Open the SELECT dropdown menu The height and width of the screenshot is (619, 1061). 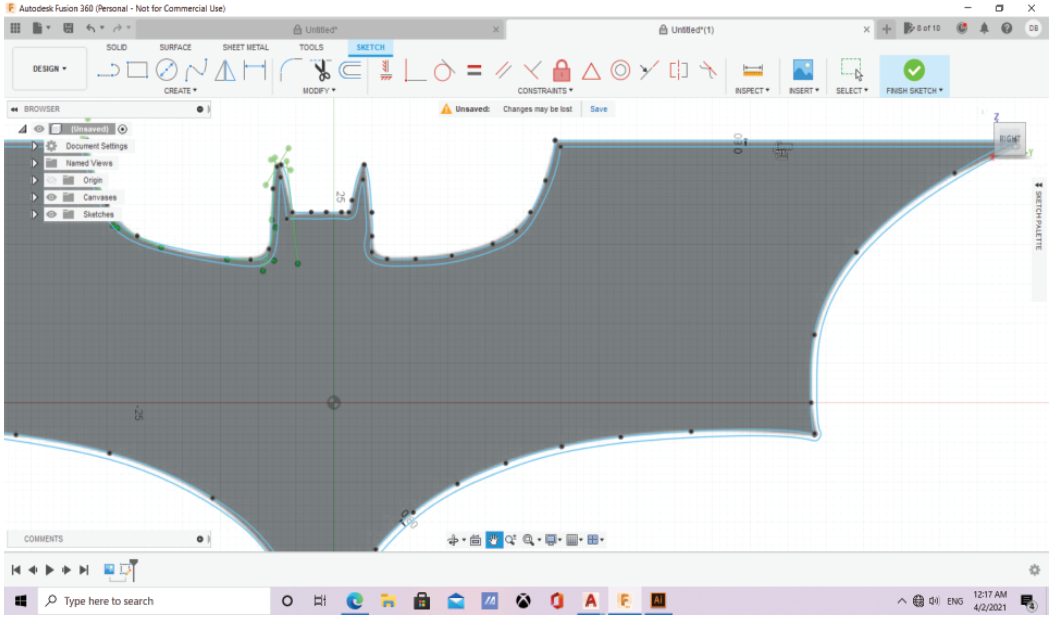[852, 91]
